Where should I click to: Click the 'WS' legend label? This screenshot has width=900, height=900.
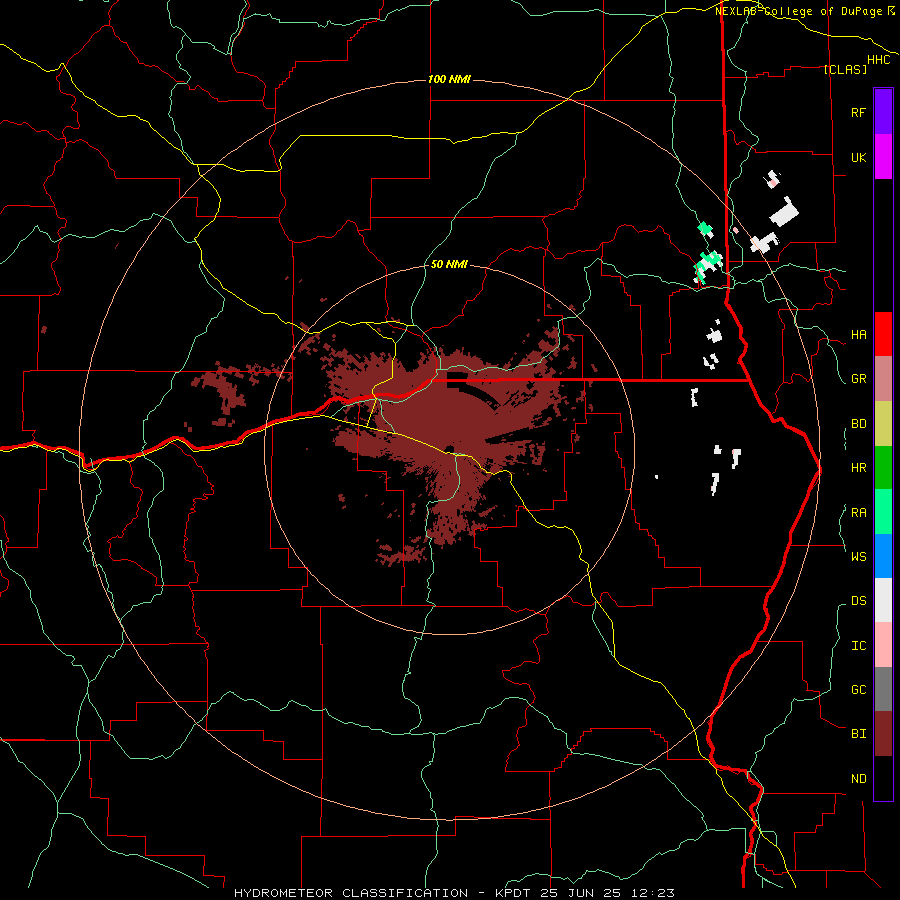pos(858,556)
